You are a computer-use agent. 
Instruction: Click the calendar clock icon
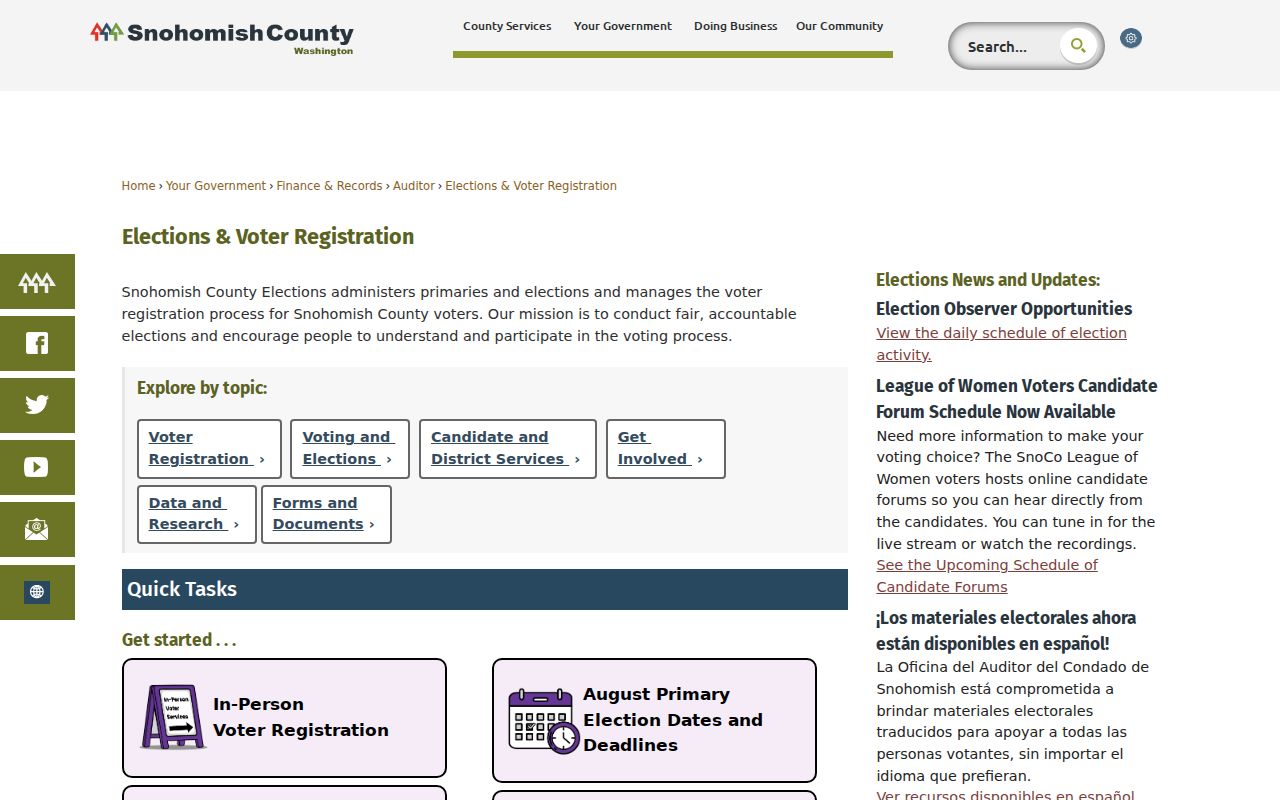(x=543, y=720)
